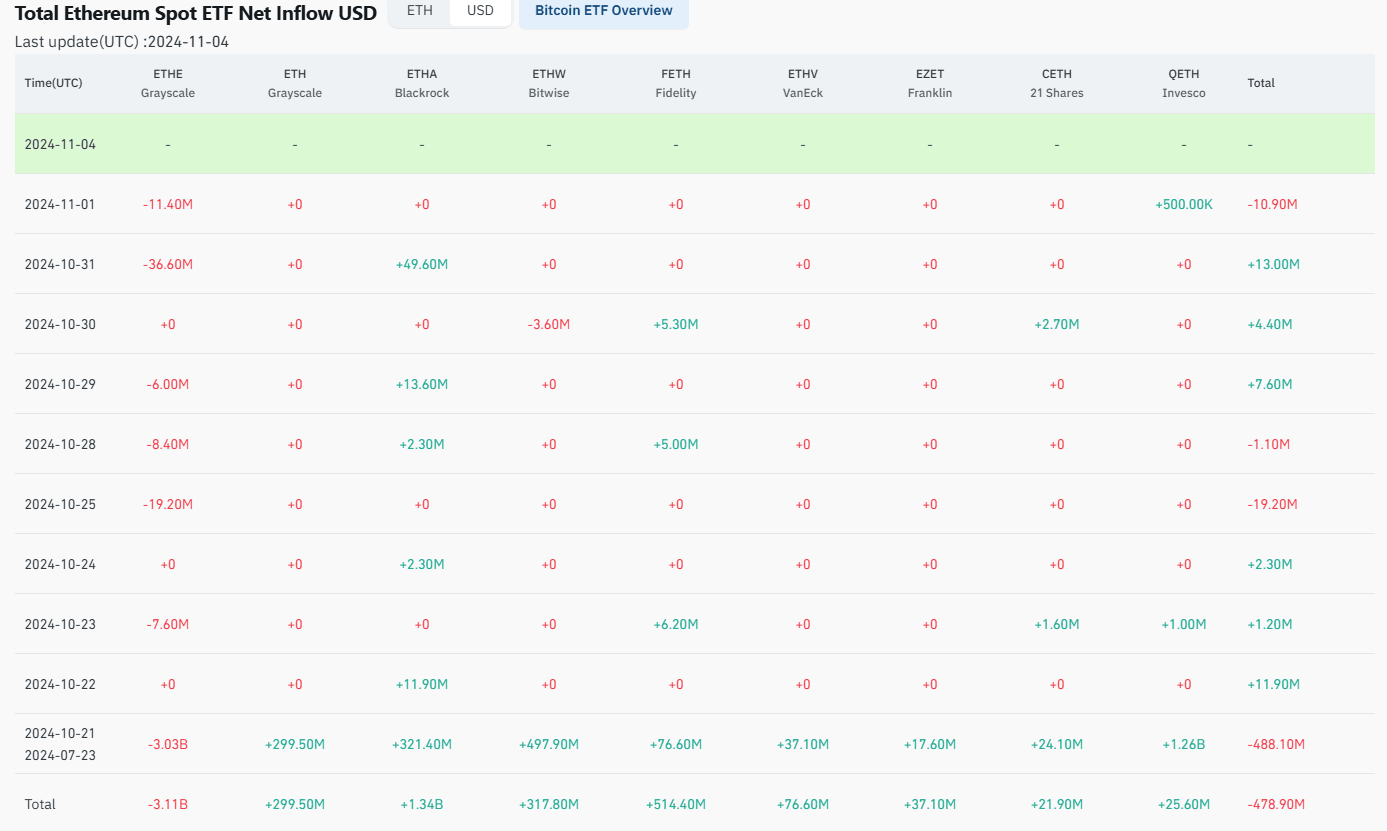1387x831 pixels.
Task: Click the CETH 21 Shares column header
Action: [1056, 83]
